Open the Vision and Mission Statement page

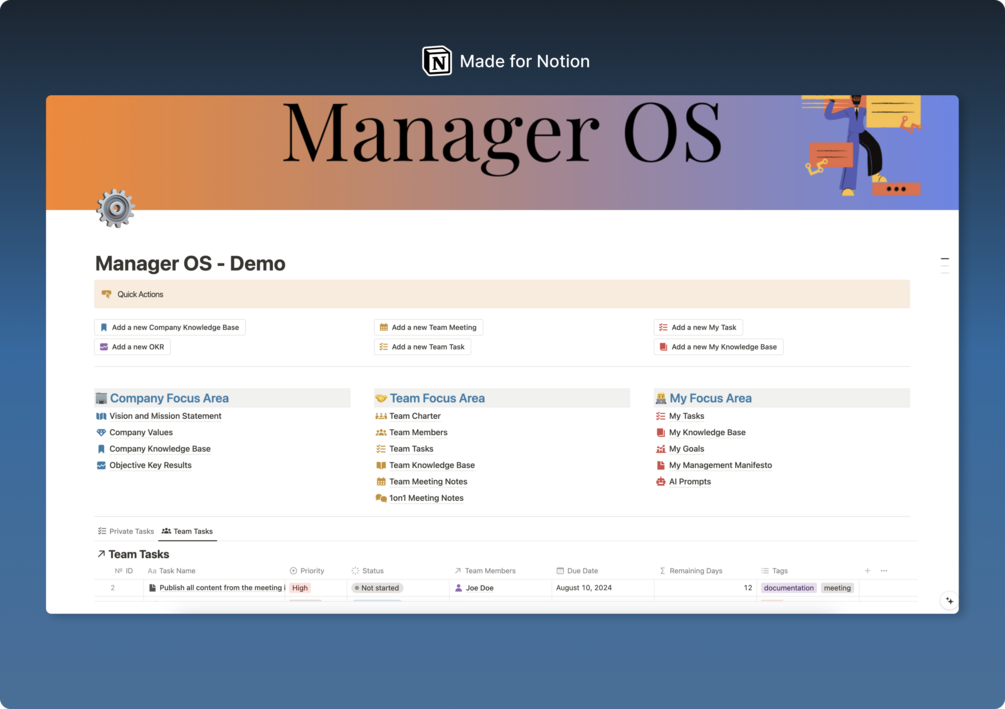(x=165, y=416)
